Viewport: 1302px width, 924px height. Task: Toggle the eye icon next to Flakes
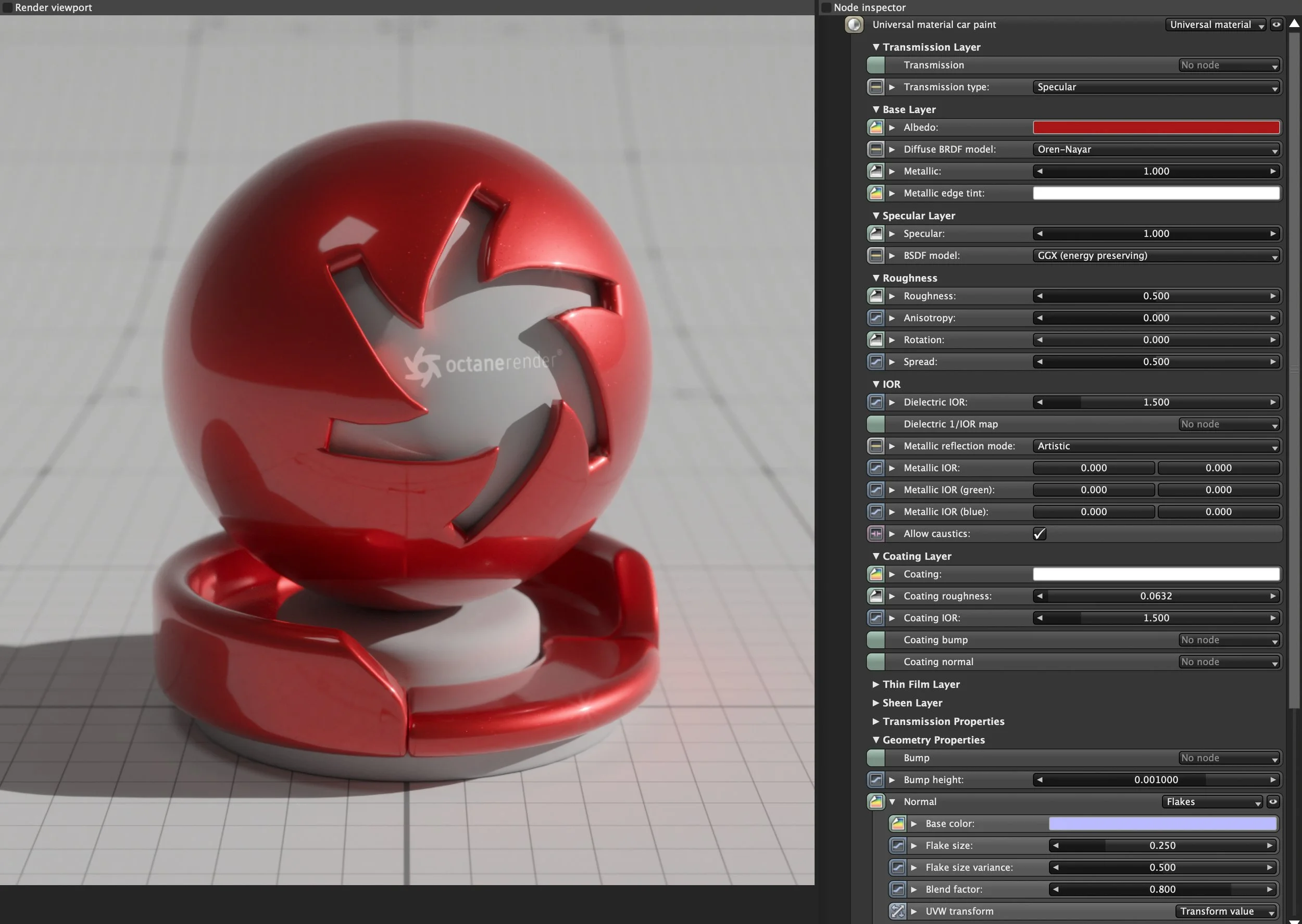coord(1273,802)
